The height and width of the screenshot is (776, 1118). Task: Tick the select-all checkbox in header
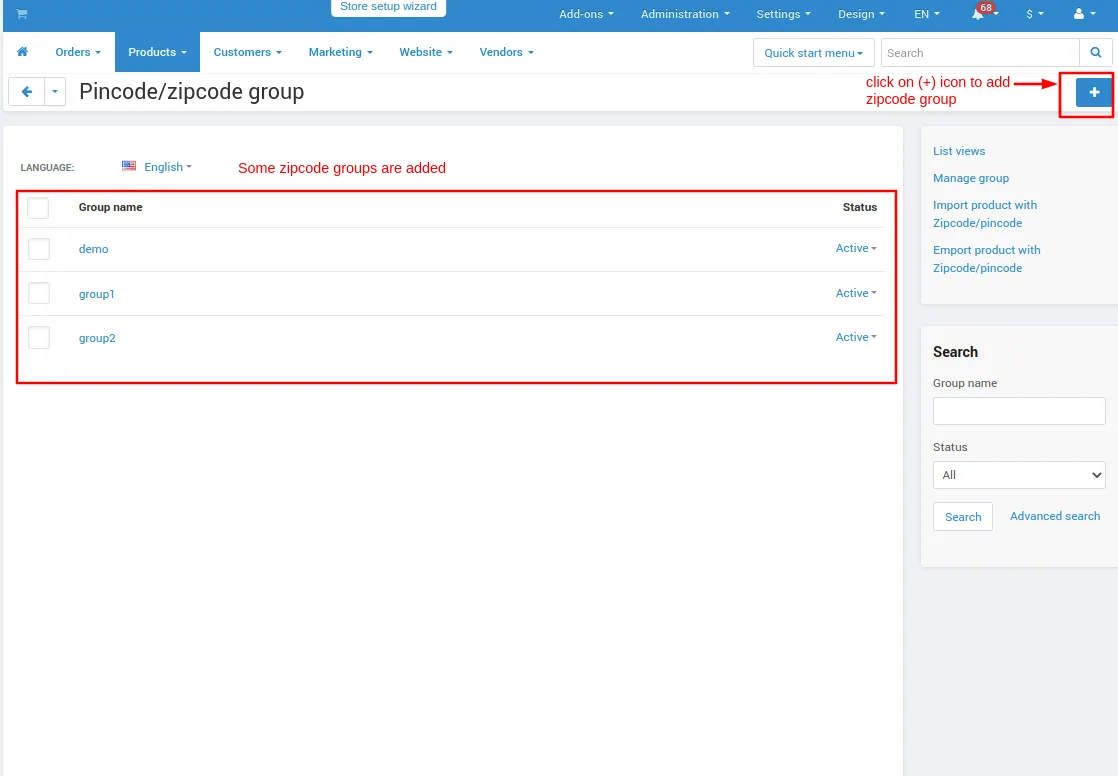tap(38, 208)
